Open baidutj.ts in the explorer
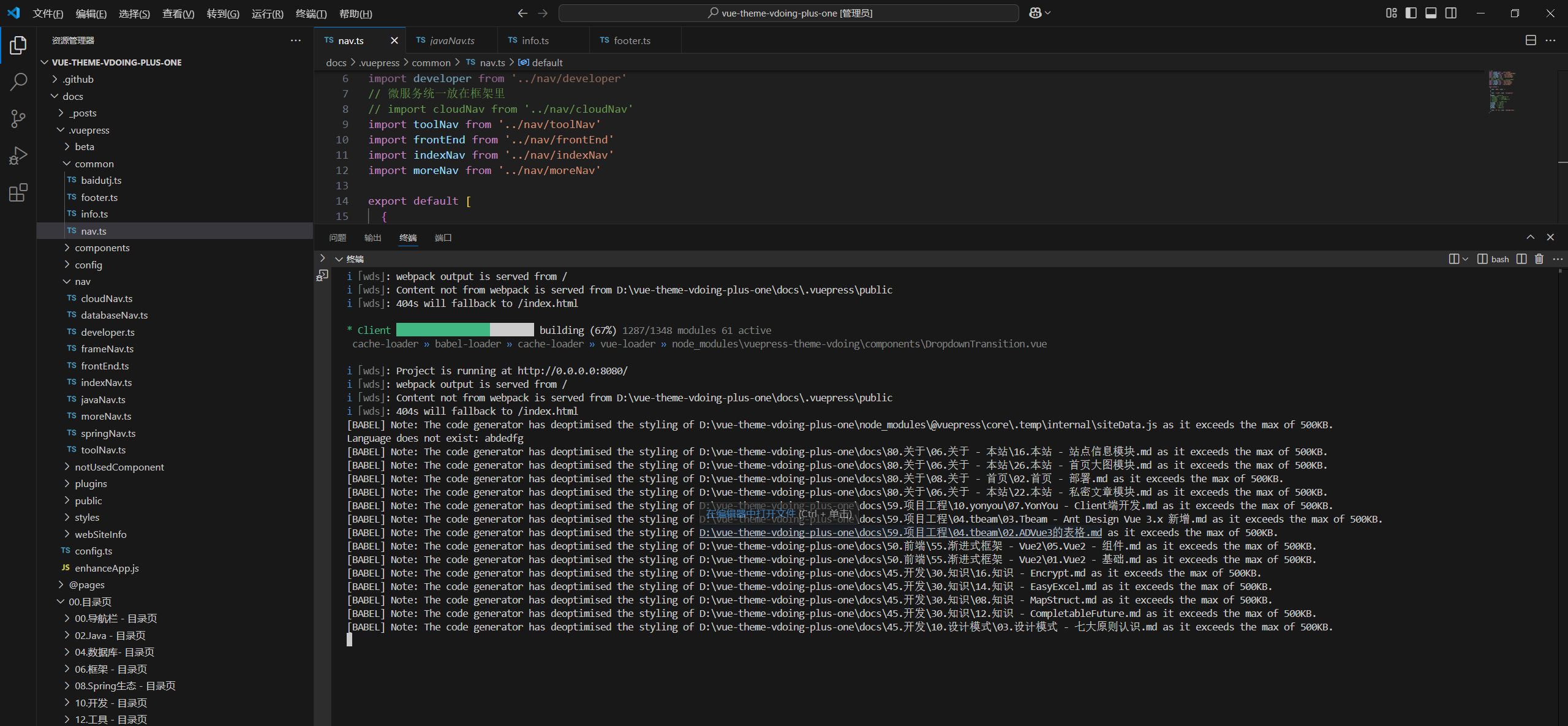This screenshot has height=726, width=1568. click(175, 180)
